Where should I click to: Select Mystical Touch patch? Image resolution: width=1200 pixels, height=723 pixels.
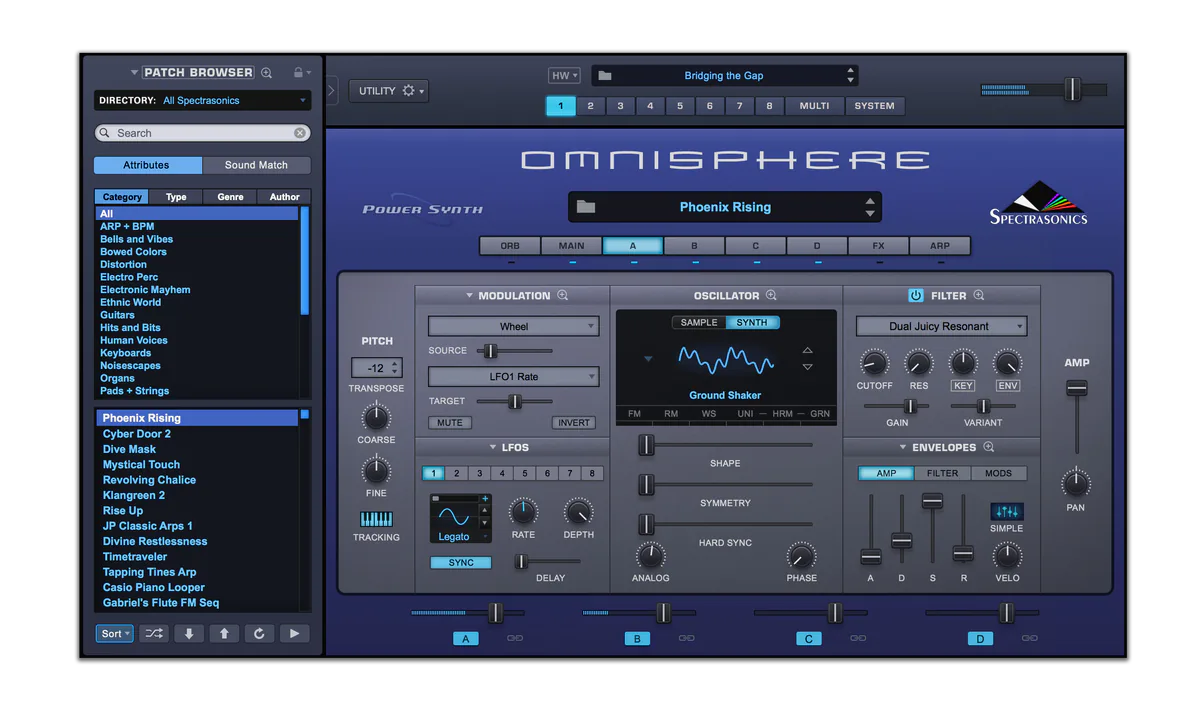pos(141,465)
